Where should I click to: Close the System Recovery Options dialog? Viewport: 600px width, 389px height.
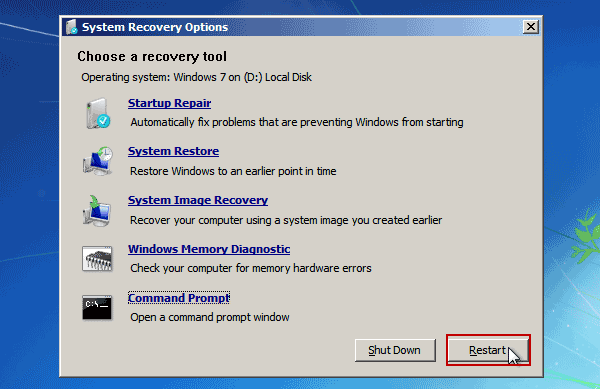click(531, 27)
